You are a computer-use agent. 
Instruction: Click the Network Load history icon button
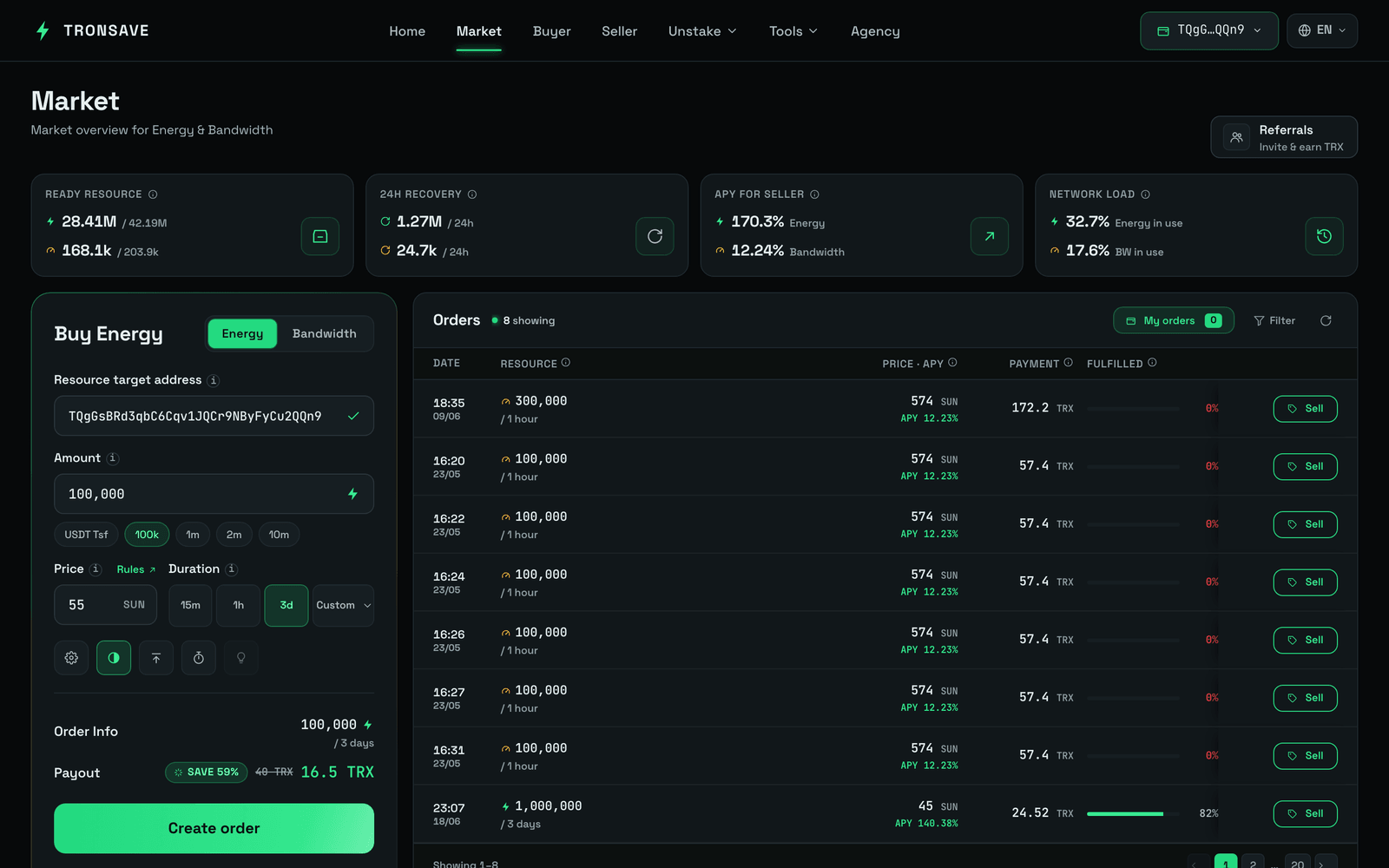click(x=1324, y=236)
